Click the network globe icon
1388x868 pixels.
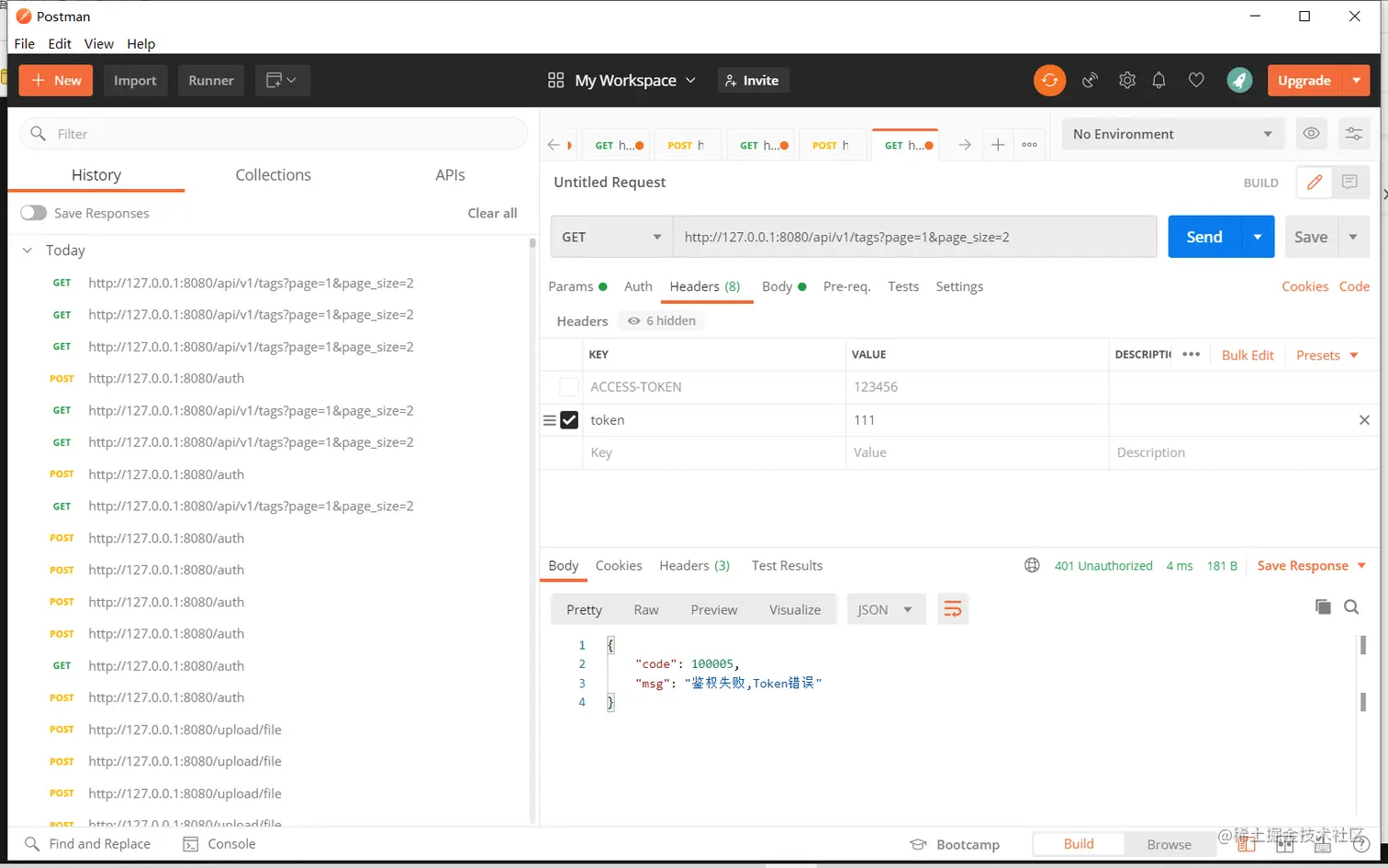click(1032, 565)
